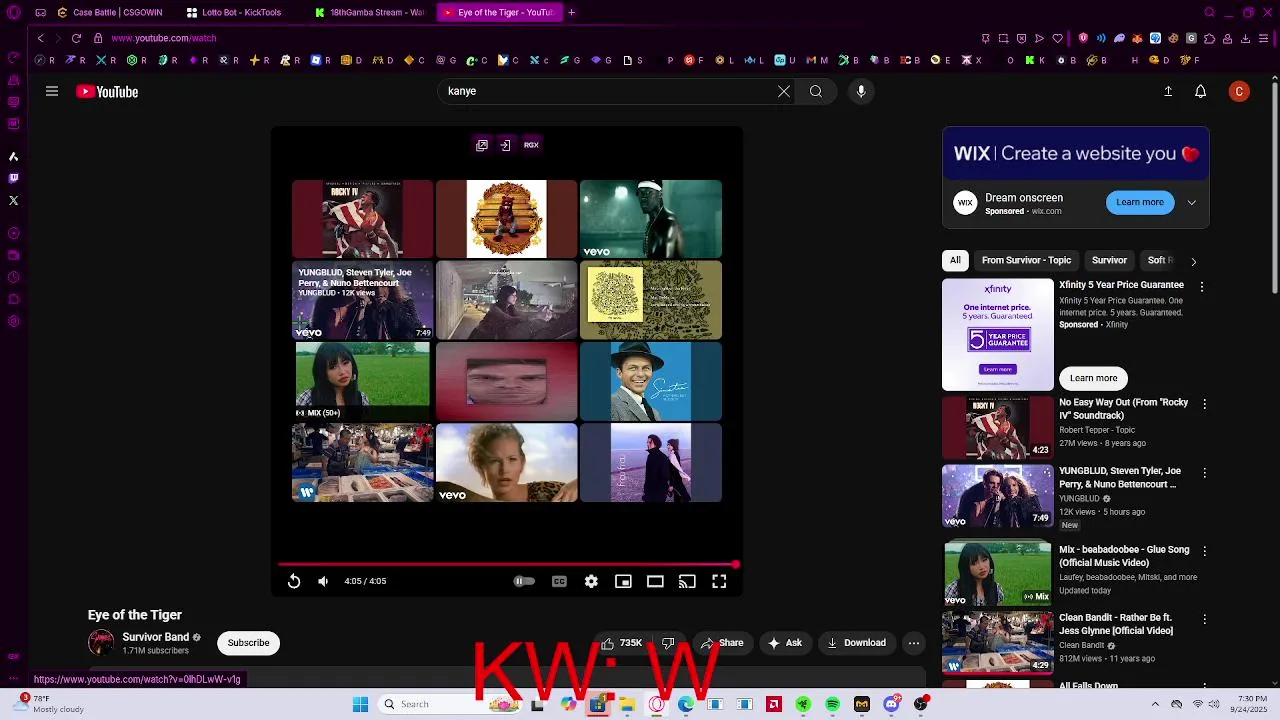The width and height of the screenshot is (1280, 720).
Task: Start voice search with the microphone
Action: click(861, 91)
